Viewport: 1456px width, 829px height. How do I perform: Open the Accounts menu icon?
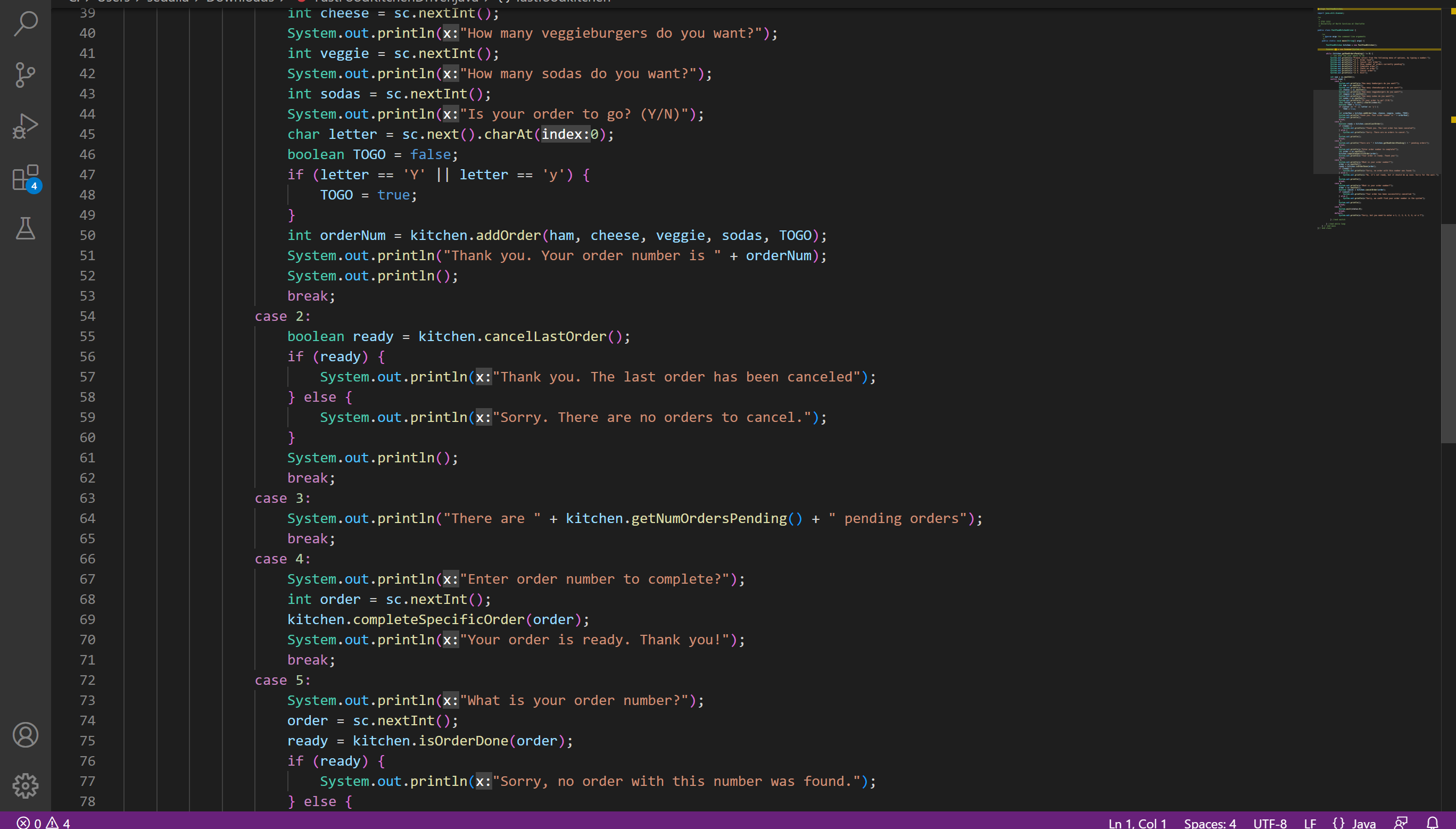[25, 734]
